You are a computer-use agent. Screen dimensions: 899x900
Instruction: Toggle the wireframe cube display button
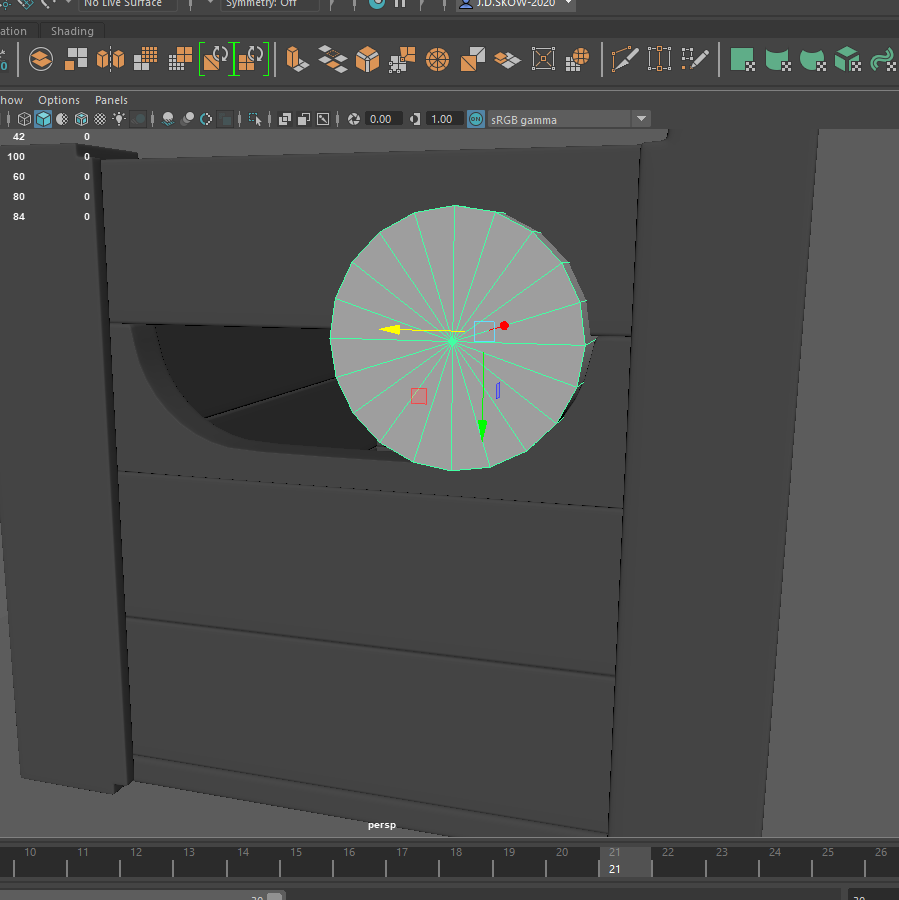click(x=25, y=119)
